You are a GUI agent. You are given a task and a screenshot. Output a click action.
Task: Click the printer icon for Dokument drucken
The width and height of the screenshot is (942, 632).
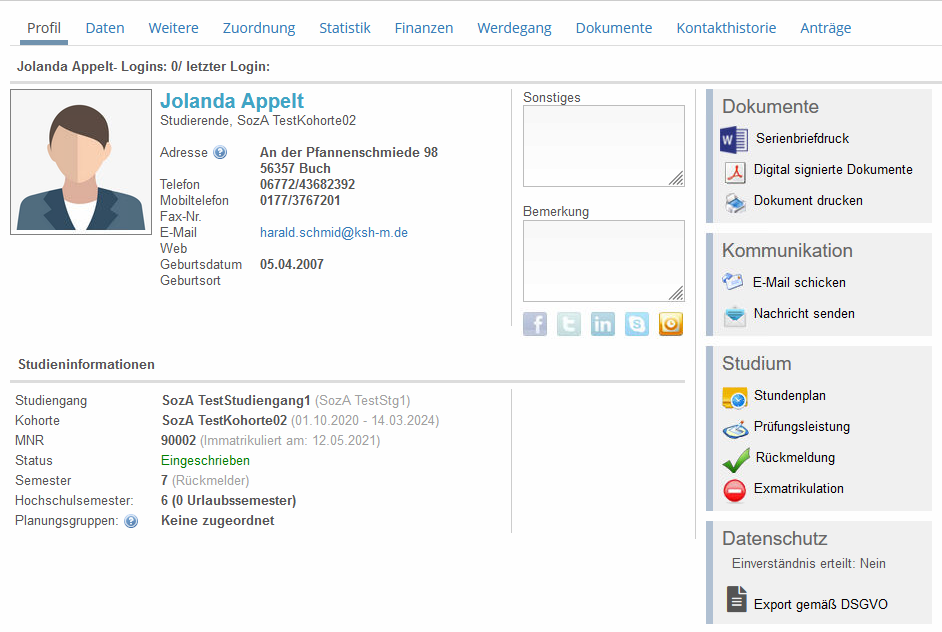pyautogui.click(x=735, y=202)
